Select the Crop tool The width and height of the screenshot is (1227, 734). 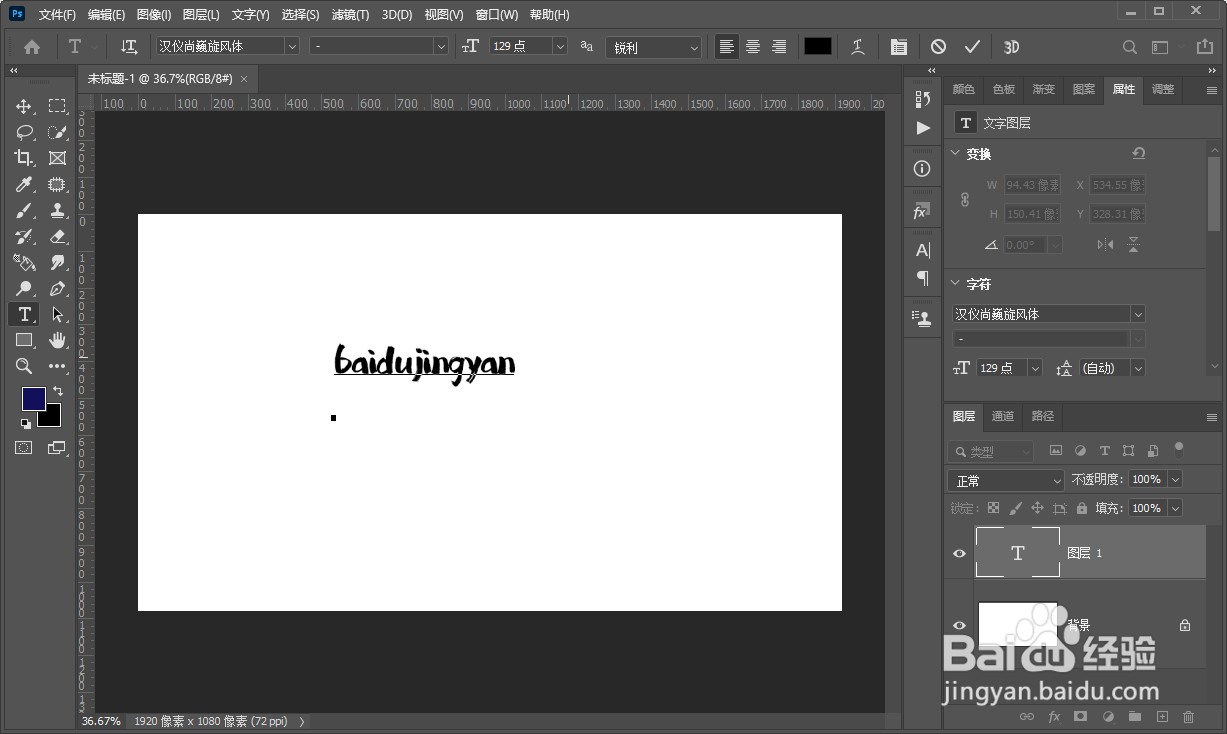tap(24, 158)
